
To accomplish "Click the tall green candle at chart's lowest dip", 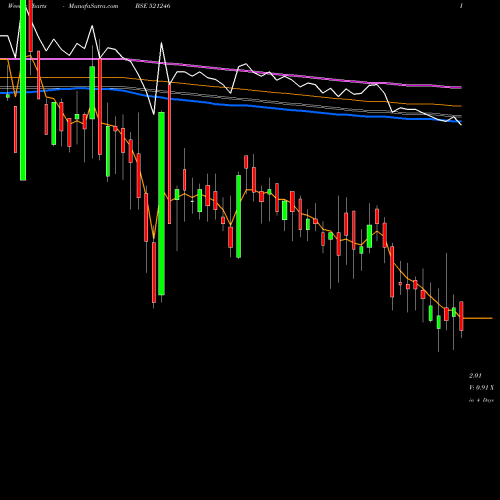I will [161, 203].
